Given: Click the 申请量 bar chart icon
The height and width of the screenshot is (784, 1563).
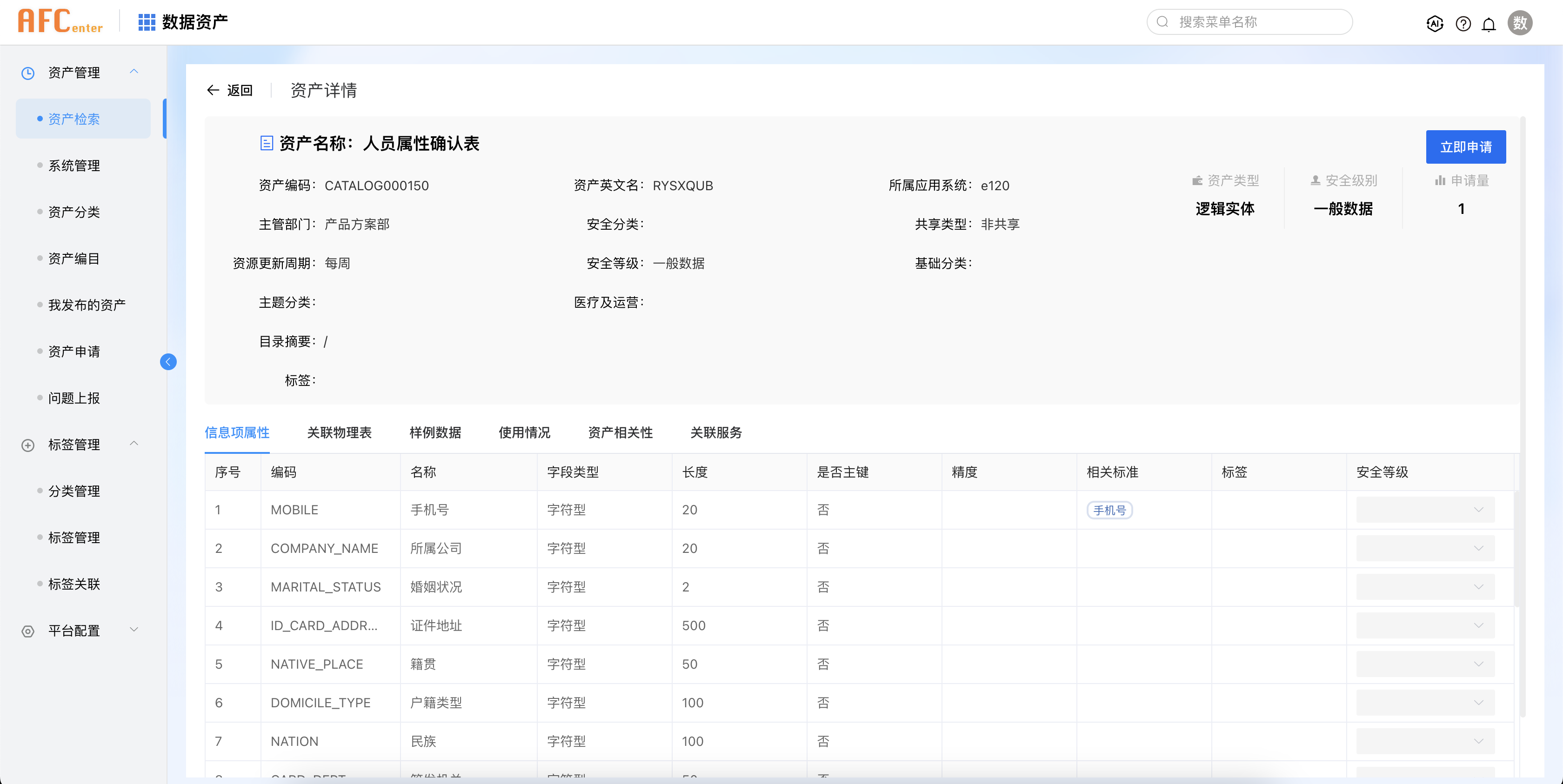Looking at the screenshot, I should tap(1440, 181).
